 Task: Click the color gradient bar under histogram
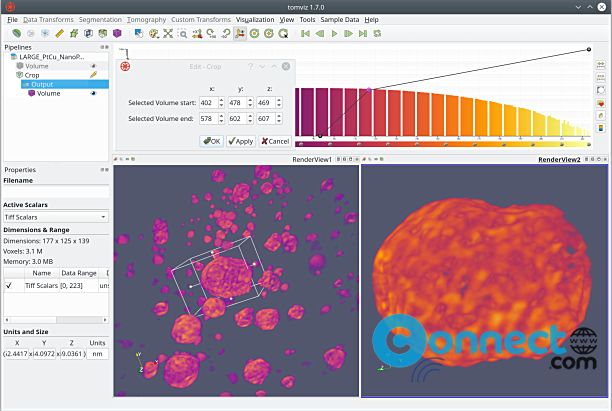[443, 144]
